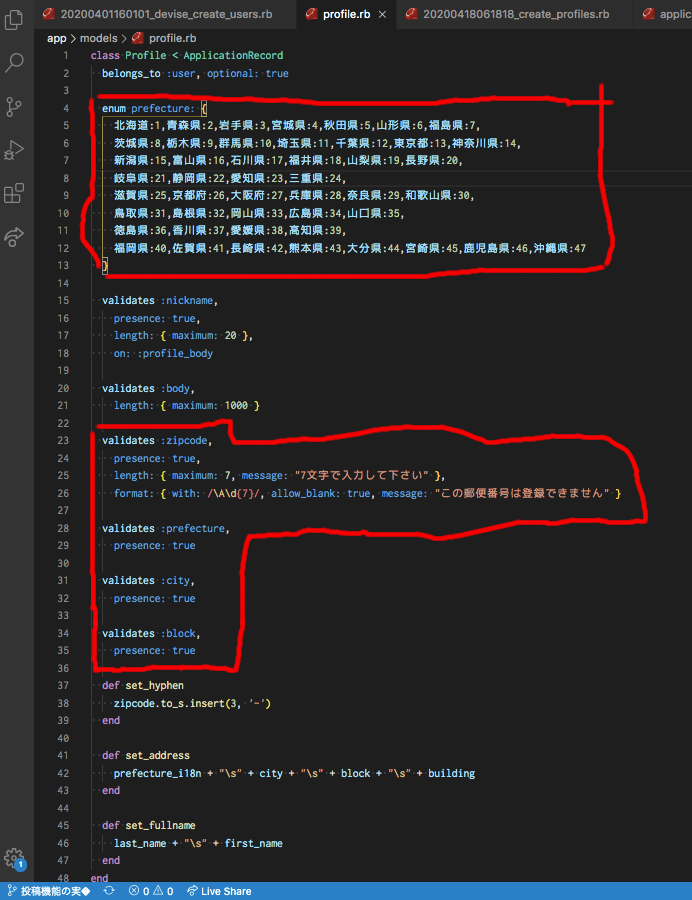The width and height of the screenshot is (692, 900).
Task: Click the synchronize changes icon in status bar
Action: tap(109, 891)
